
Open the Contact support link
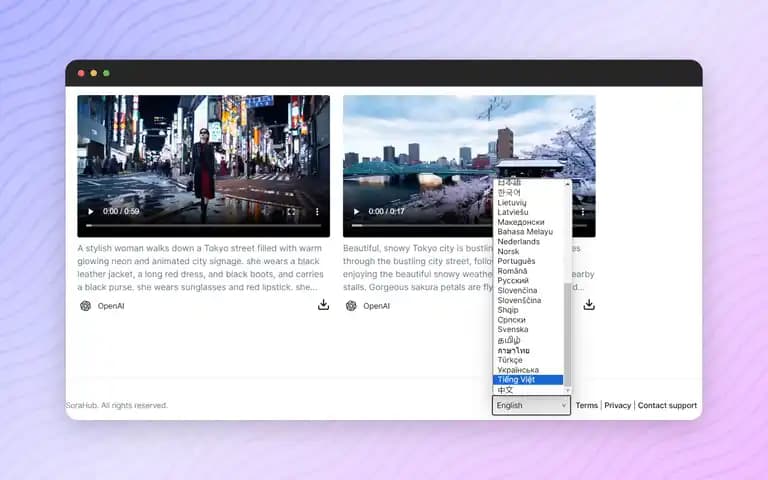pyautogui.click(x=667, y=406)
